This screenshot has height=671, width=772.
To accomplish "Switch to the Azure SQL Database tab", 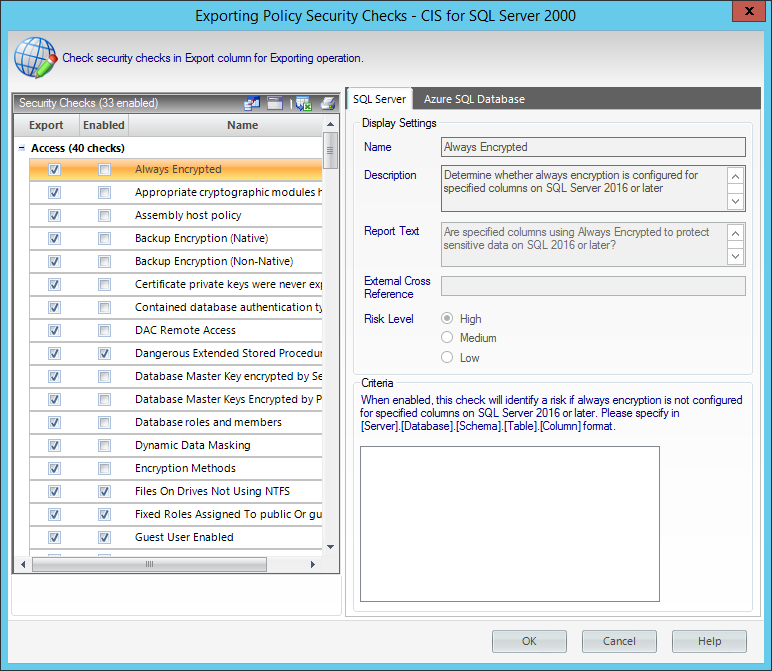I will pos(474,99).
